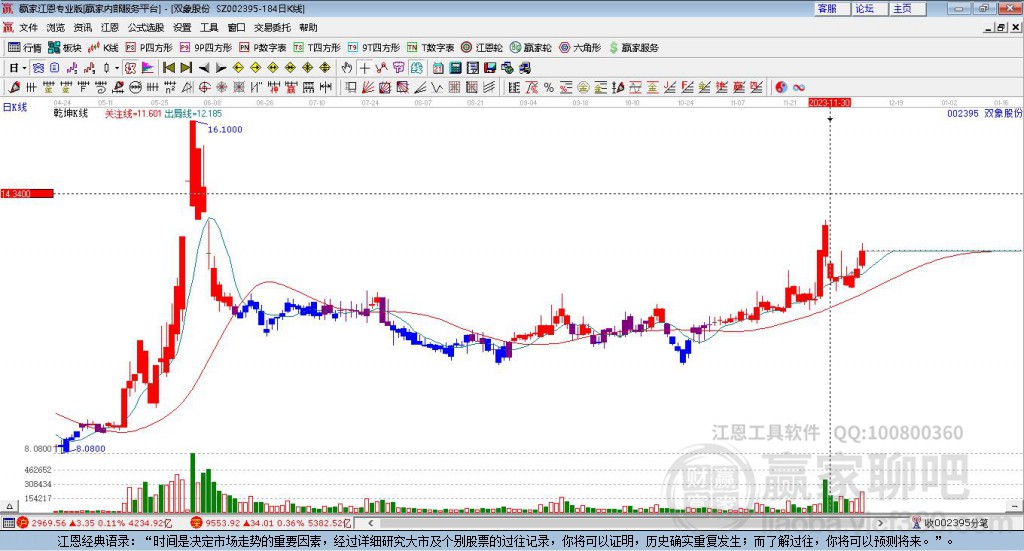Switch to the K线 candlestick chart

pos(103,48)
